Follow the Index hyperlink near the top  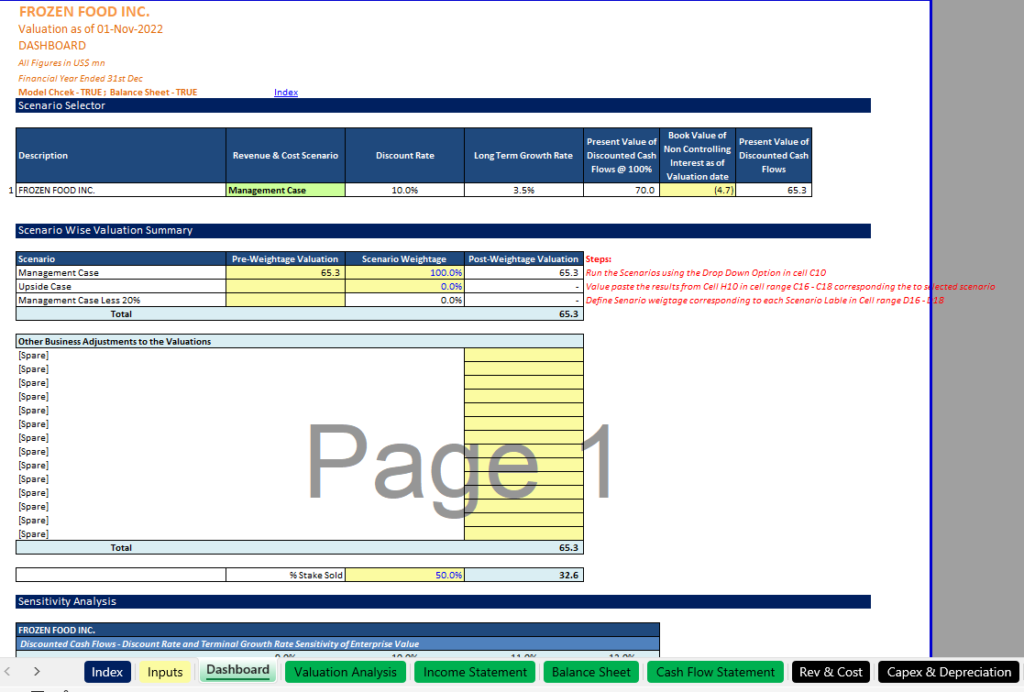(x=286, y=93)
